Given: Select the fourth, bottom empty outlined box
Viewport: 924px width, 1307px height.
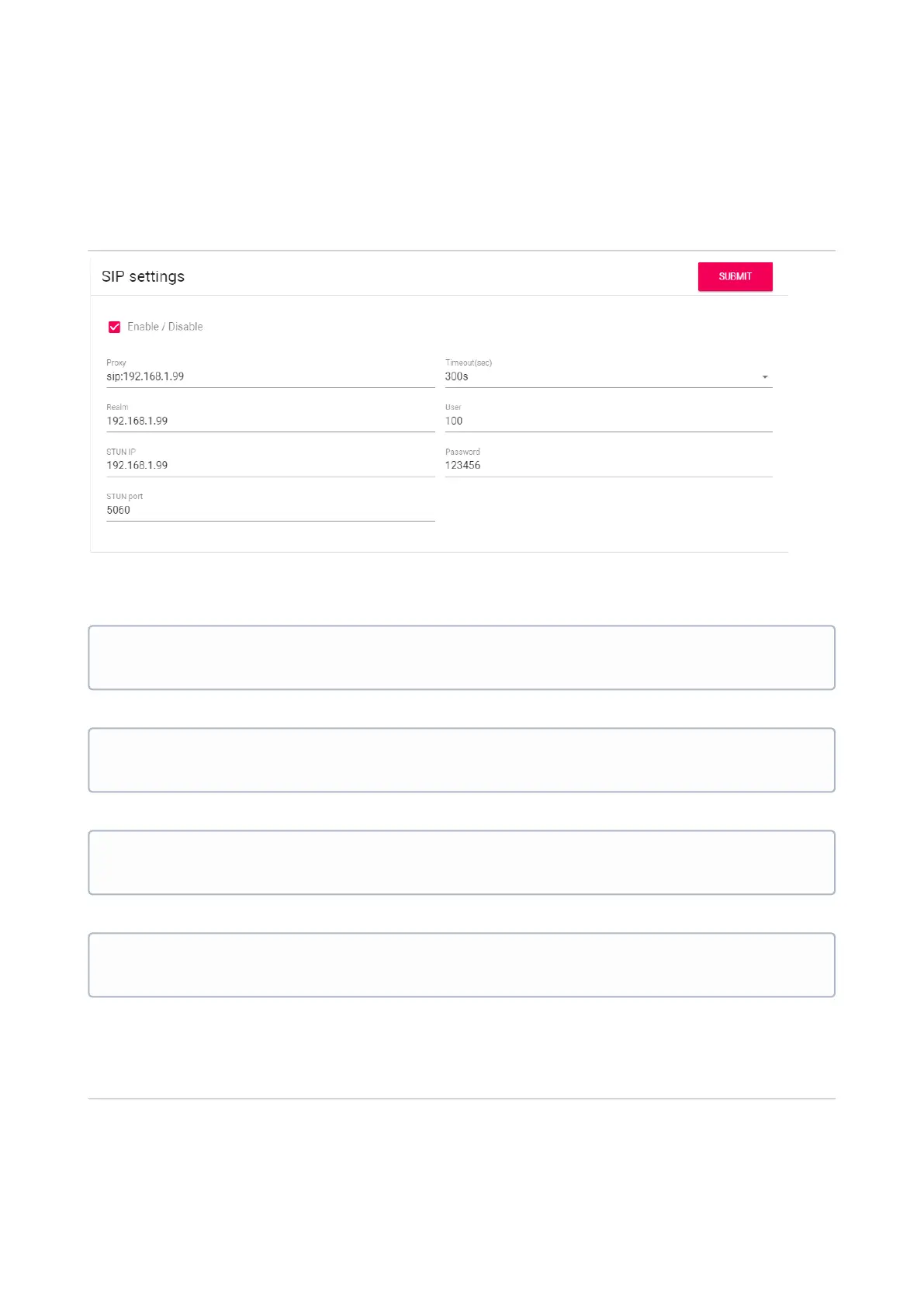Looking at the screenshot, I should tap(462, 965).
